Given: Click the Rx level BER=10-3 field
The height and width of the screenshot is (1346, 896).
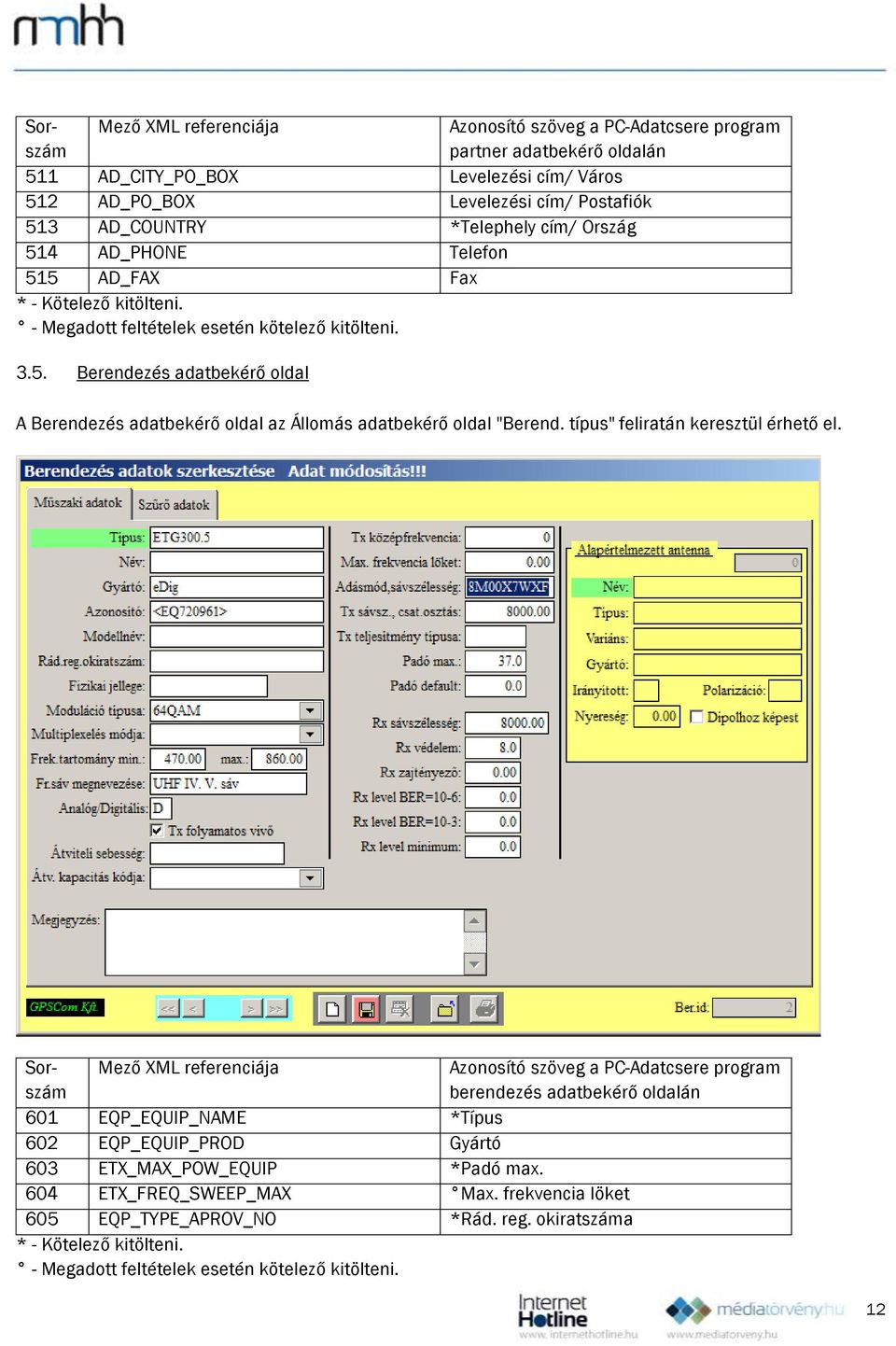Looking at the screenshot, I should coord(493,822).
